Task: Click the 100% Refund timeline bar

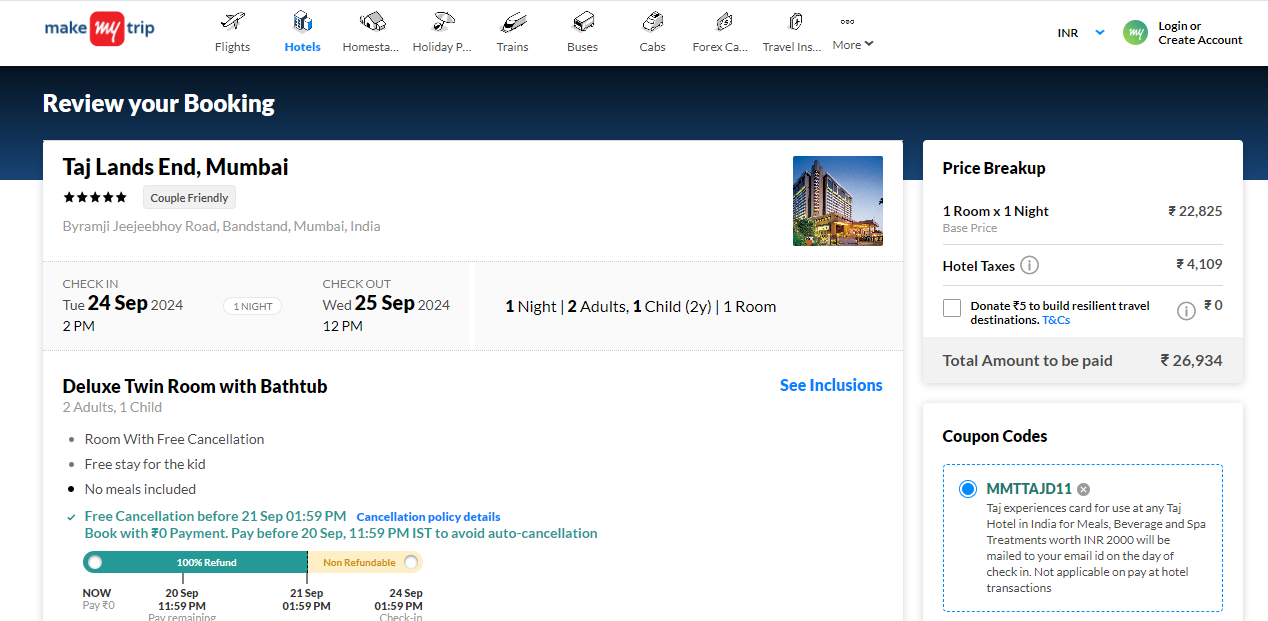Action: [196, 562]
